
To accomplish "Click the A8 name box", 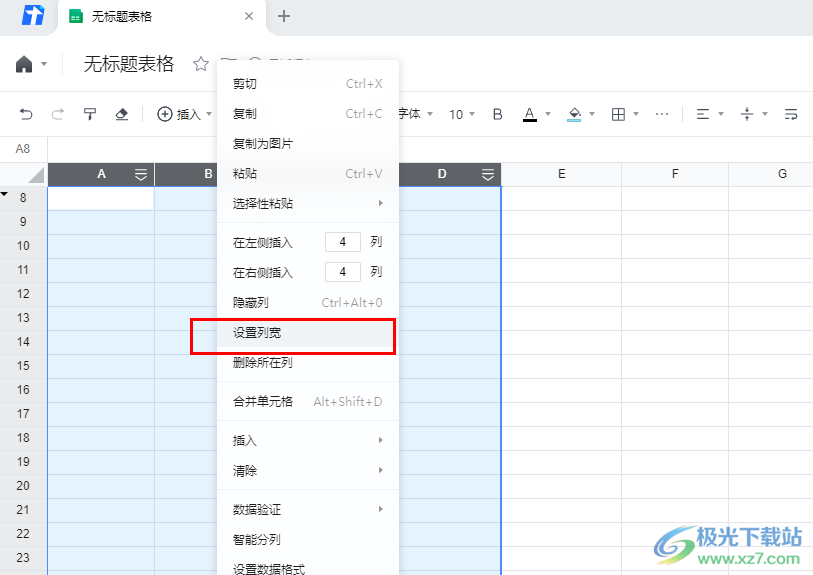I will tap(23, 149).
